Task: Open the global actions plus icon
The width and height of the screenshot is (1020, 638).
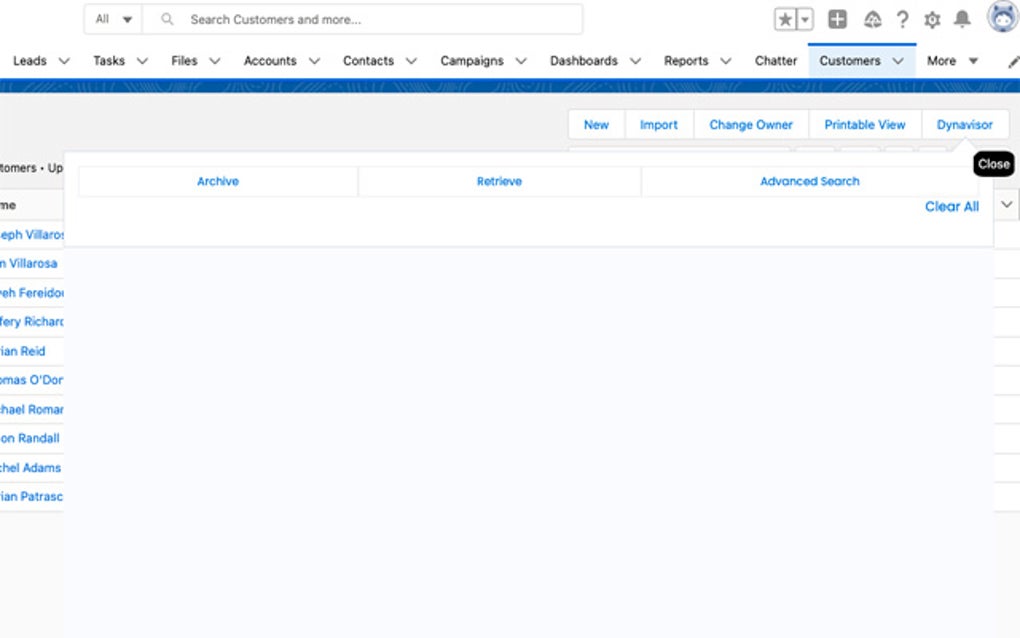Action: [x=837, y=19]
